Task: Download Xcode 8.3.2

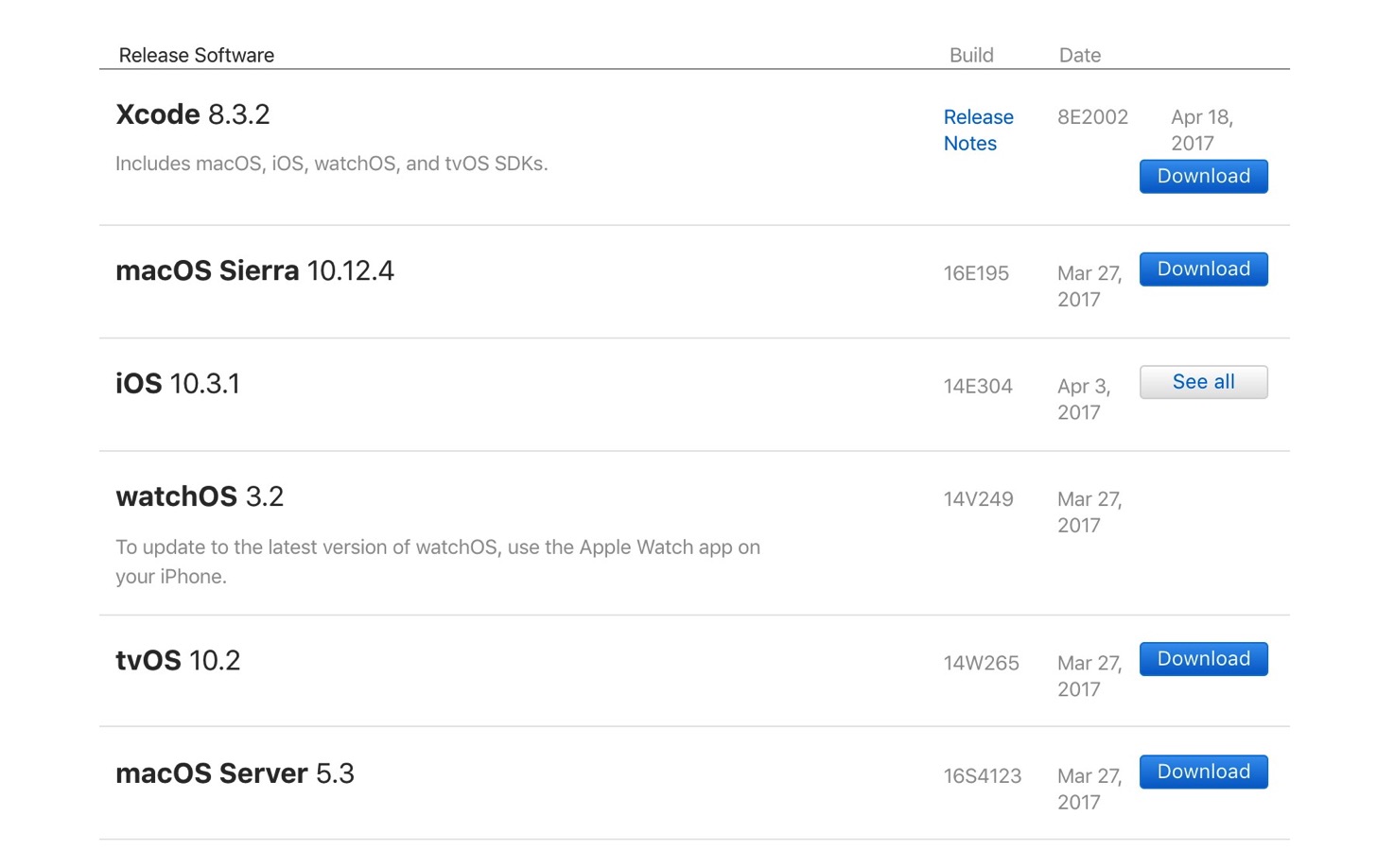Action: 1203,176
